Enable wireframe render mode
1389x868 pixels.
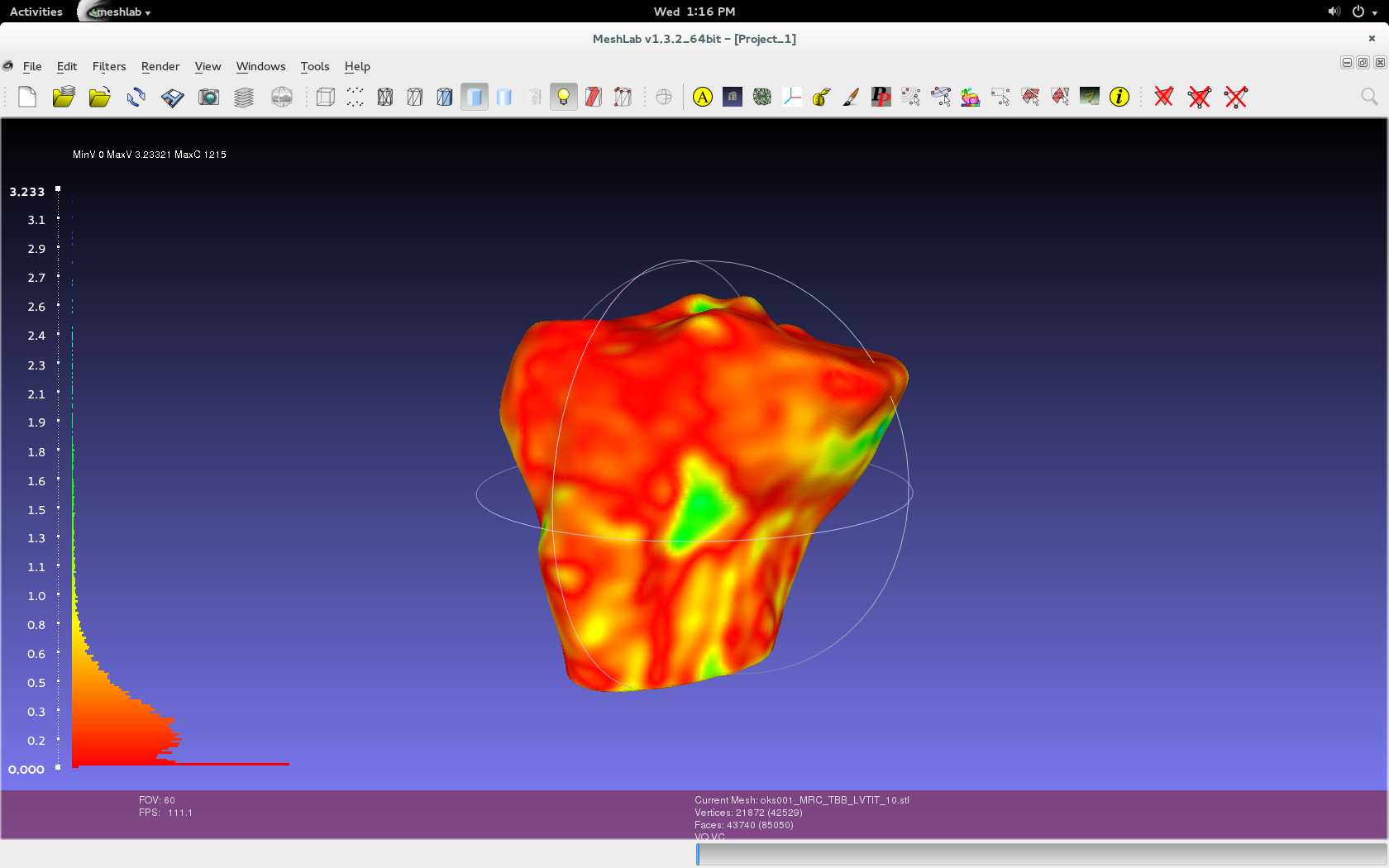coord(385,97)
